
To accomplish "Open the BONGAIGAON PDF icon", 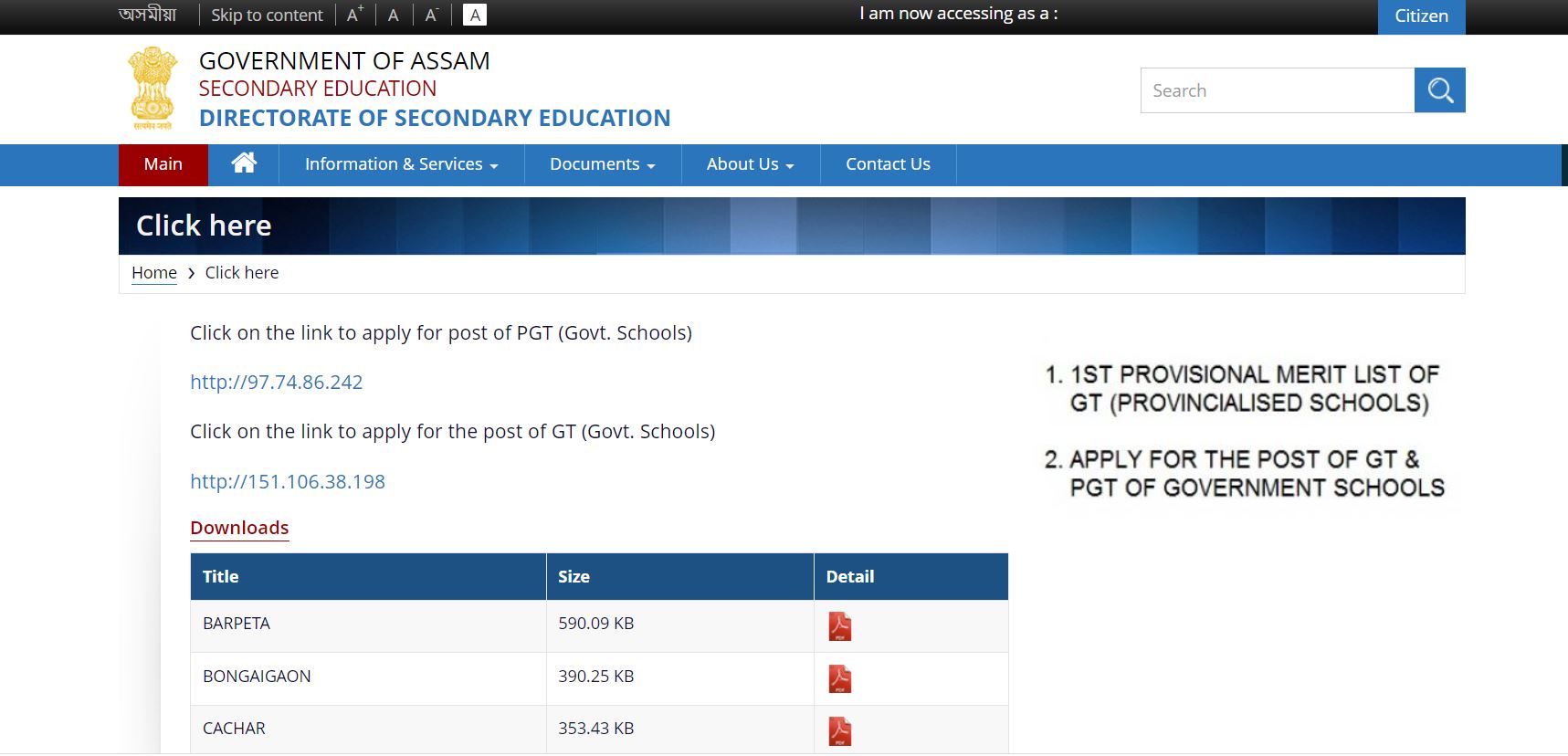I will (x=839, y=678).
